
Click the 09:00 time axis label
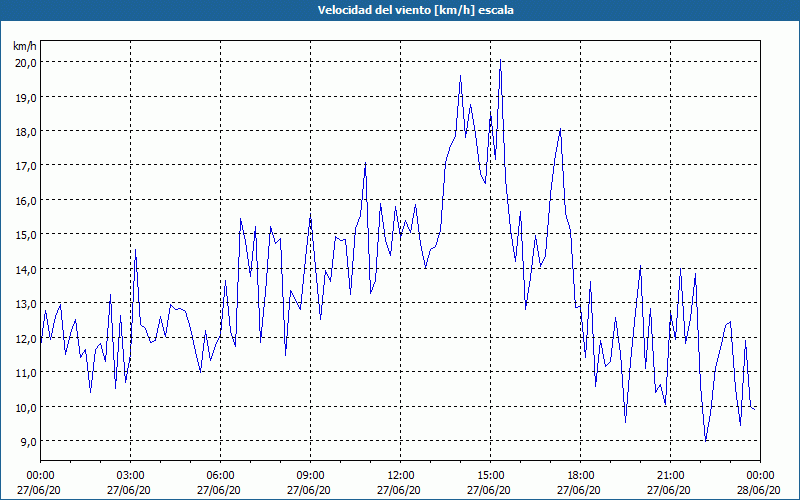click(310, 476)
